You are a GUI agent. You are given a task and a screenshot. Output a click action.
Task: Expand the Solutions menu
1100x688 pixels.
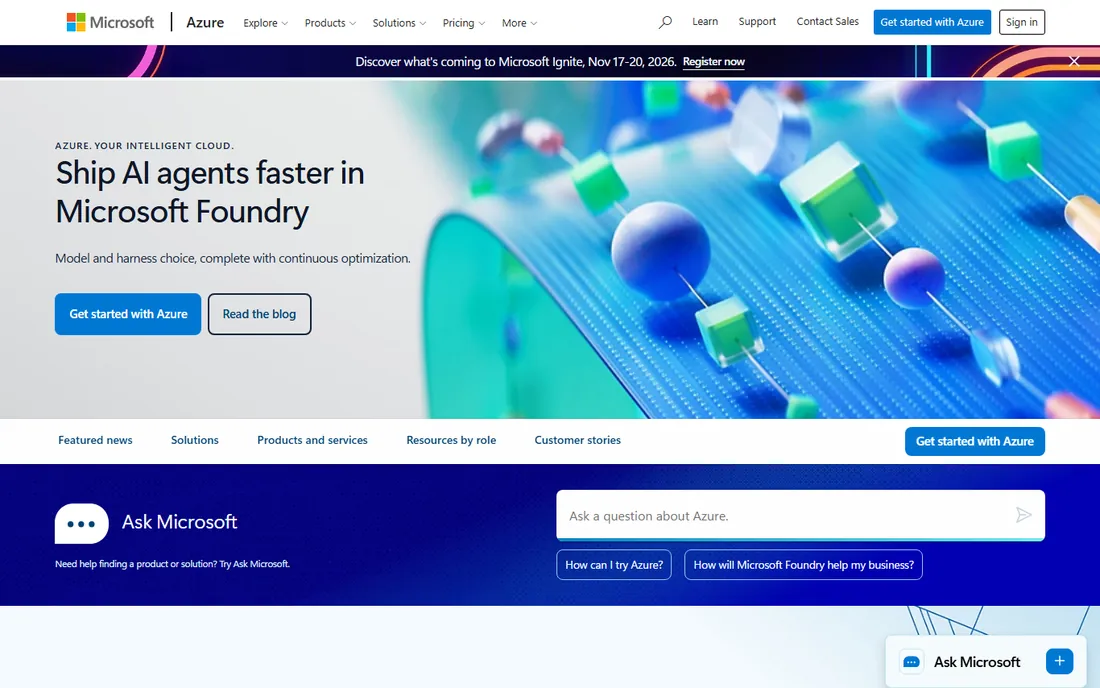399,23
